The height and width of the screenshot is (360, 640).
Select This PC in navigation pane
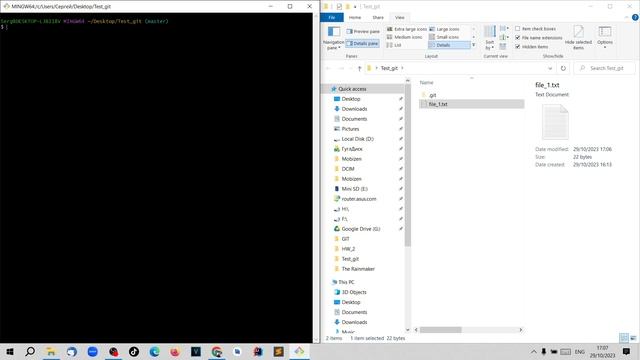pyautogui.click(x=346, y=282)
